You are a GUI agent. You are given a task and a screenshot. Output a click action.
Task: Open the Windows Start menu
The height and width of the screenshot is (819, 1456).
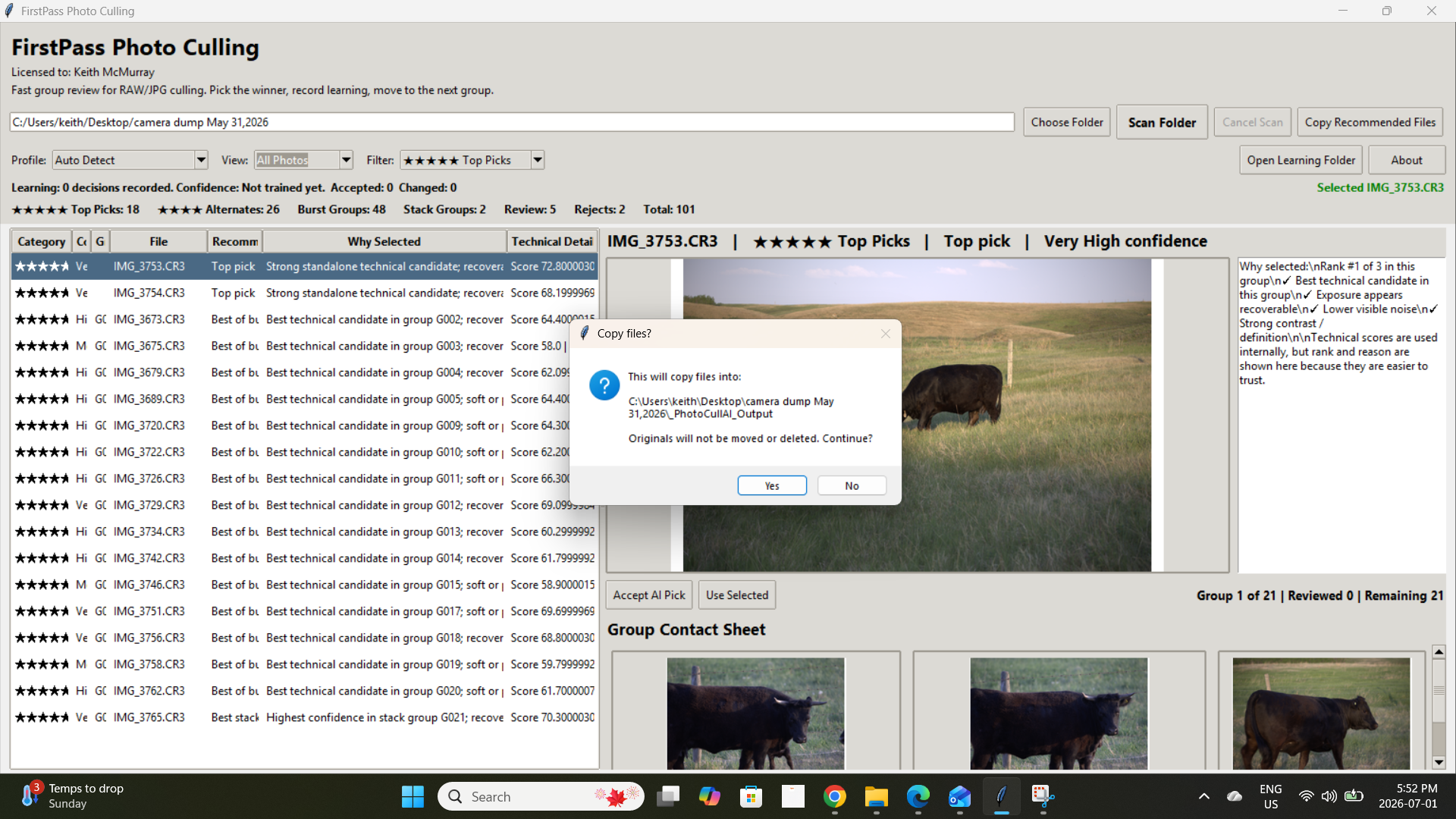point(413,797)
